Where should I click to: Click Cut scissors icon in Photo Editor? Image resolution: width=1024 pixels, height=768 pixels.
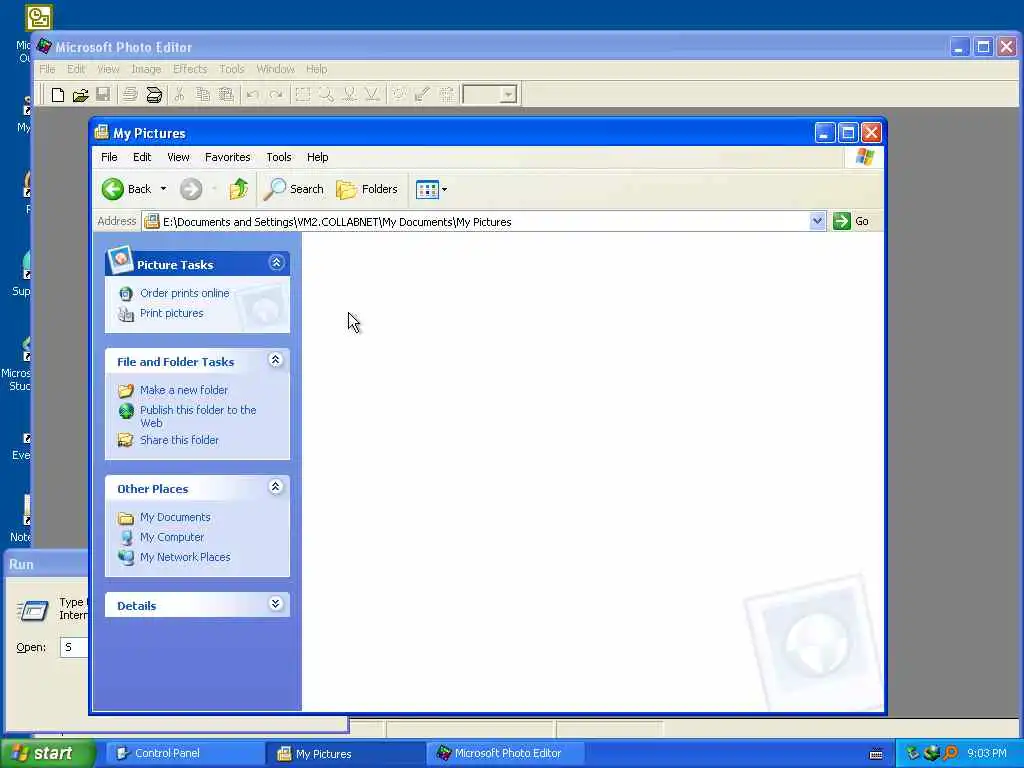pyautogui.click(x=179, y=95)
